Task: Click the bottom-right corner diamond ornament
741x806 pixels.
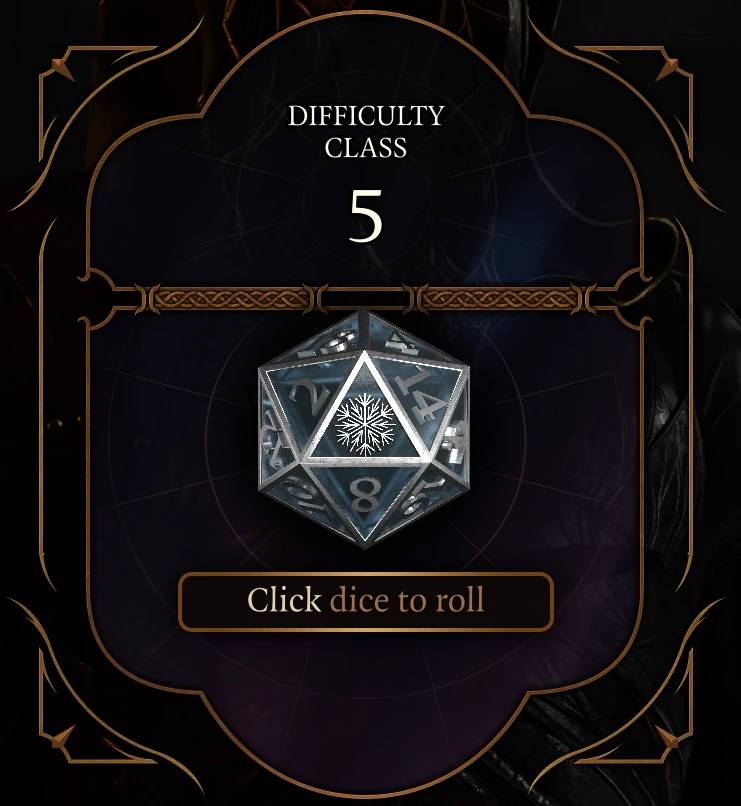Action: [669, 738]
